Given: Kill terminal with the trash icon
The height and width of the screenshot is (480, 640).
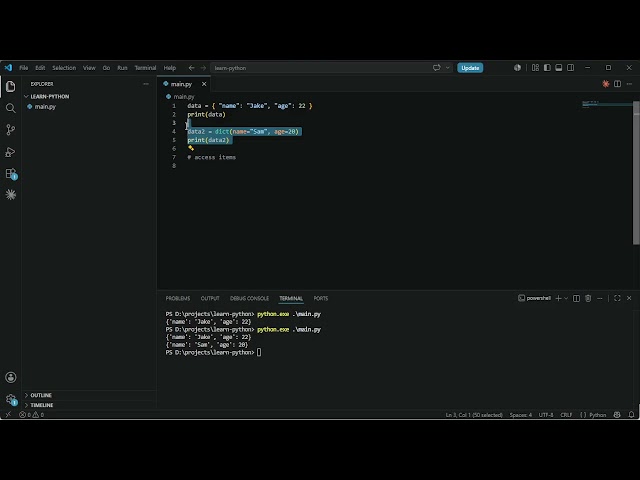Looking at the screenshot, I should pos(588,298).
